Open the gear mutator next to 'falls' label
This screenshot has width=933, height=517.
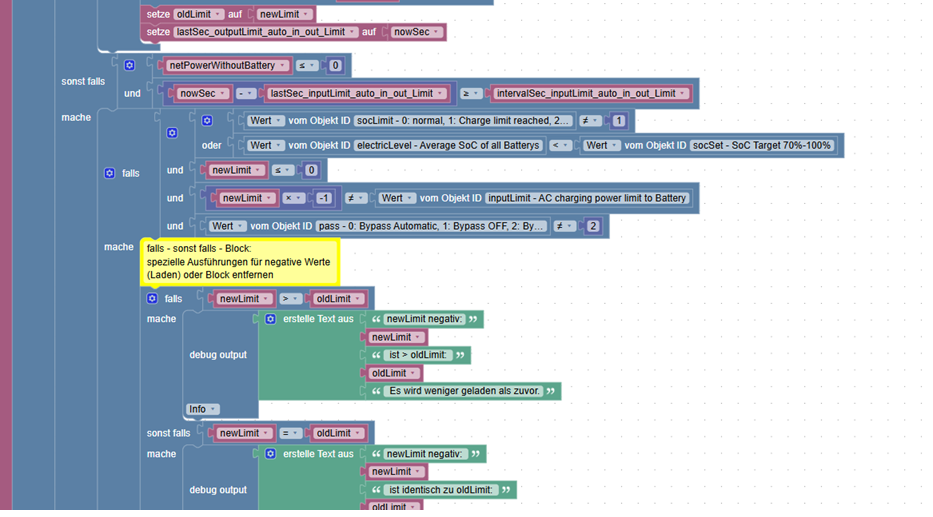pos(109,173)
